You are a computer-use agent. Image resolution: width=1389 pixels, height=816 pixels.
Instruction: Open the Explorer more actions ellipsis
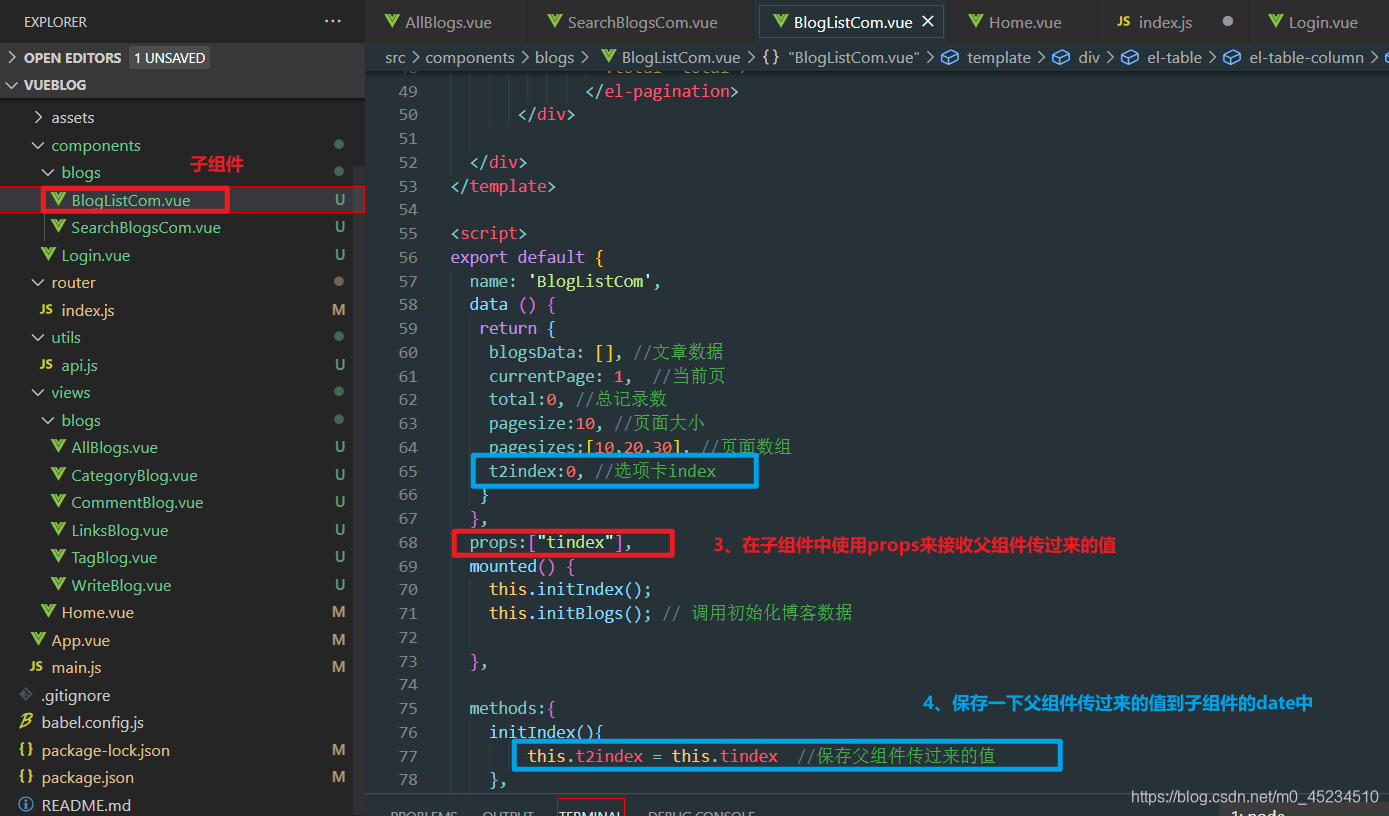pyautogui.click(x=333, y=21)
